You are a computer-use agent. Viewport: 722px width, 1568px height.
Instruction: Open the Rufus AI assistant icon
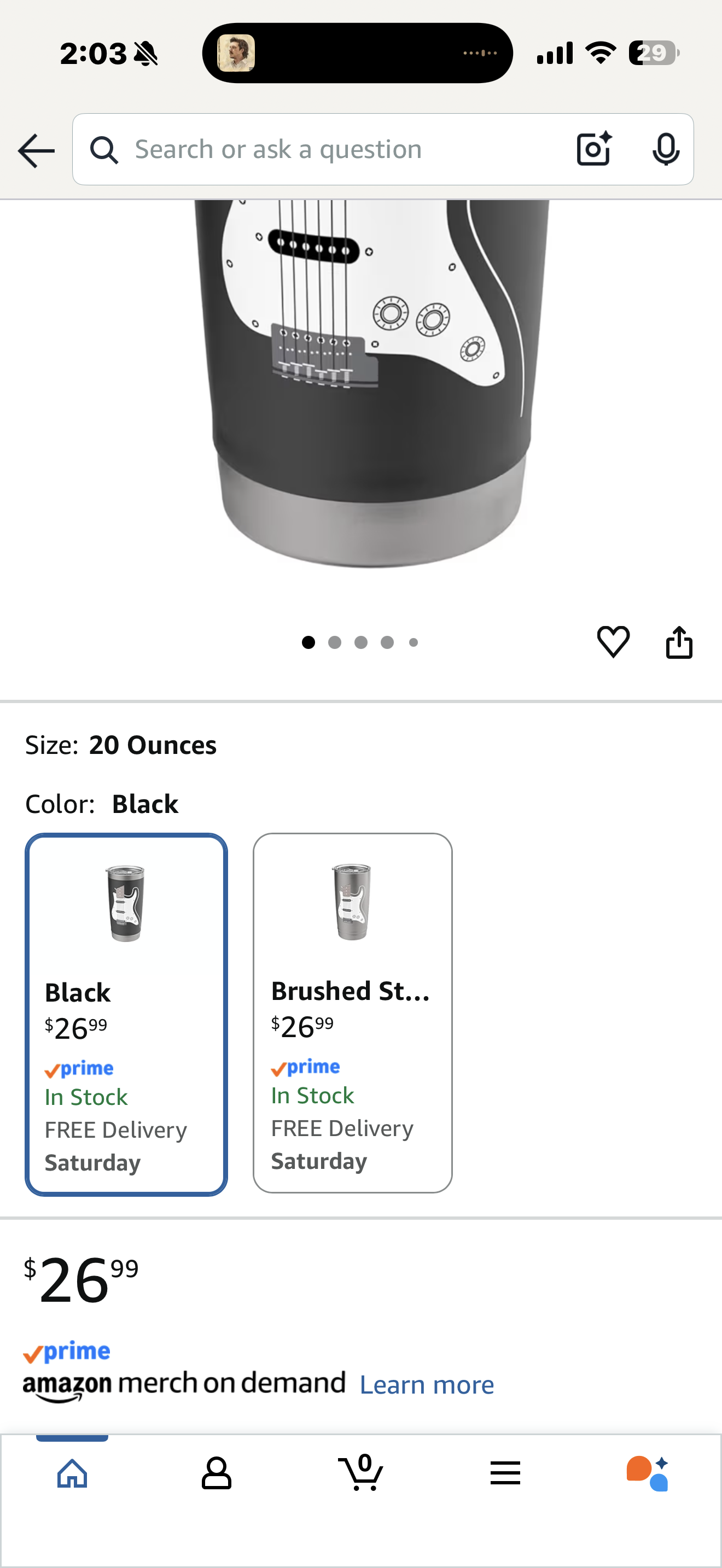pos(648,1473)
